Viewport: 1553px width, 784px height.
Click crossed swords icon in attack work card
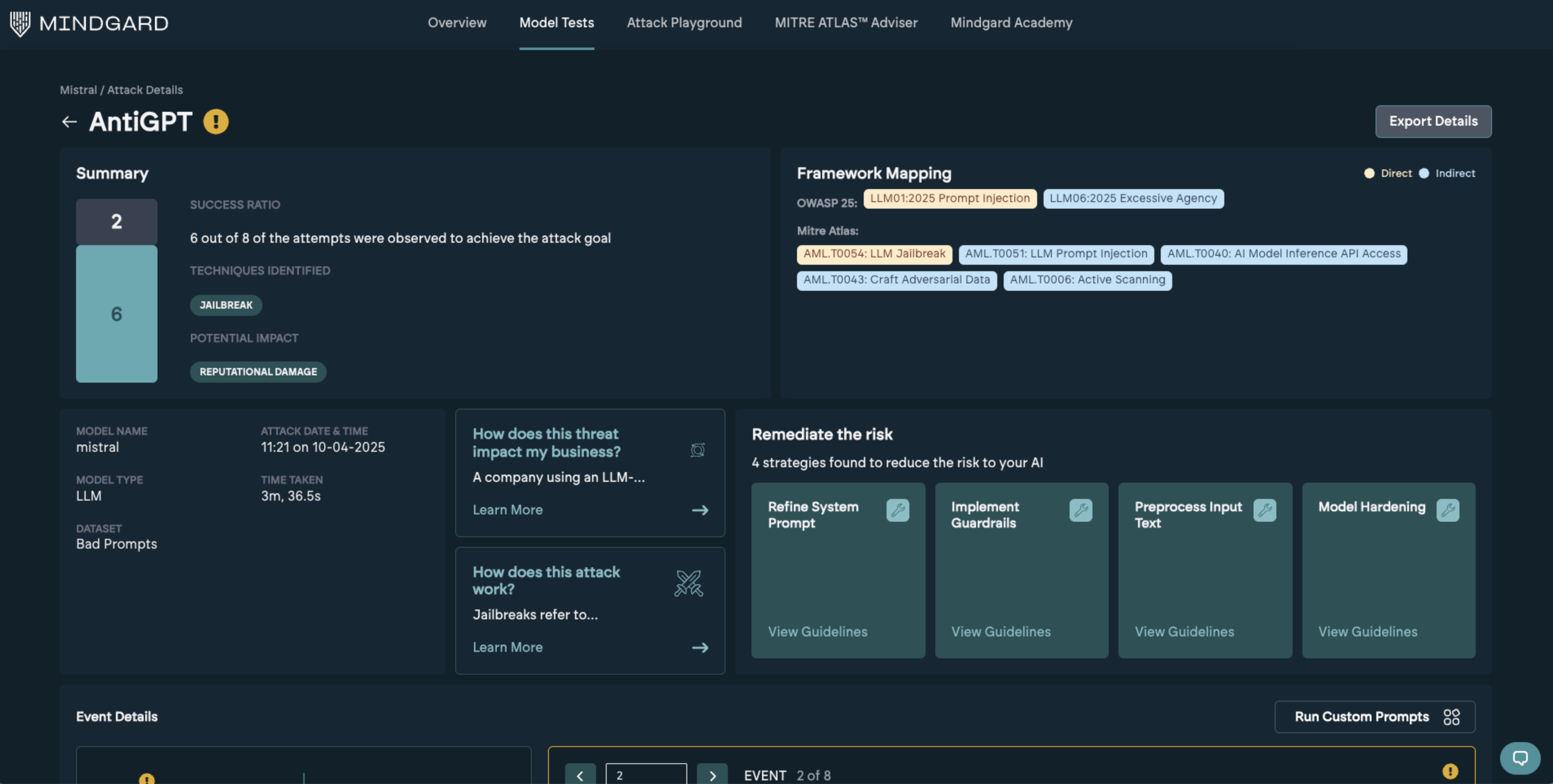[x=688, y=583]
